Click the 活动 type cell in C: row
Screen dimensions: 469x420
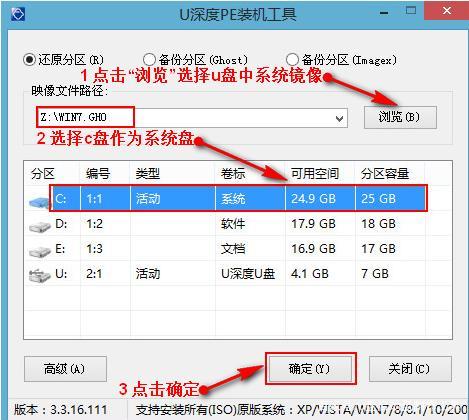click(x=148, y=199)
